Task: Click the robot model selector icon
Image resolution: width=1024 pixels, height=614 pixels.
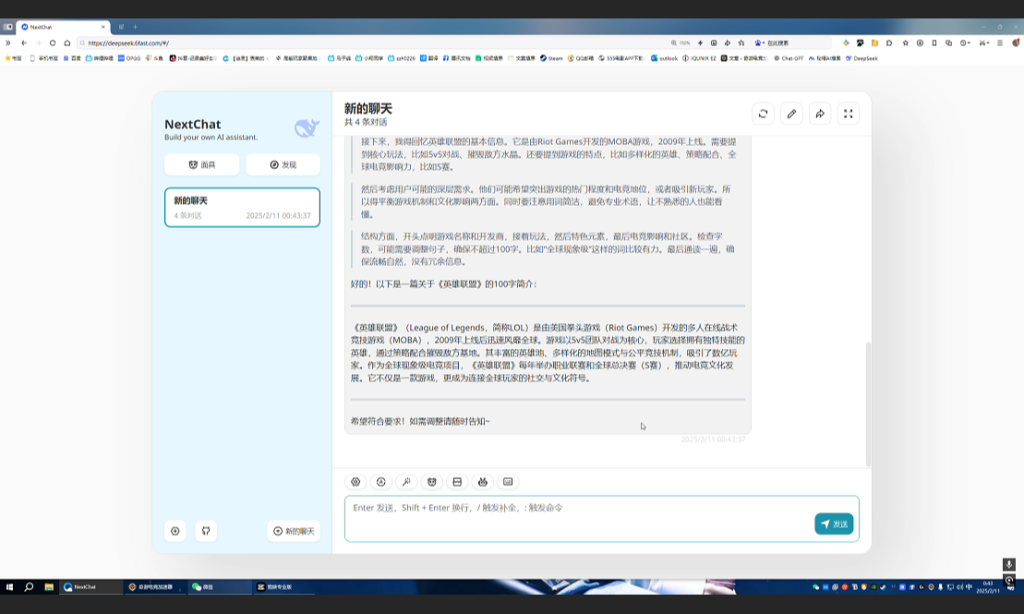Action: coord(483,482)
